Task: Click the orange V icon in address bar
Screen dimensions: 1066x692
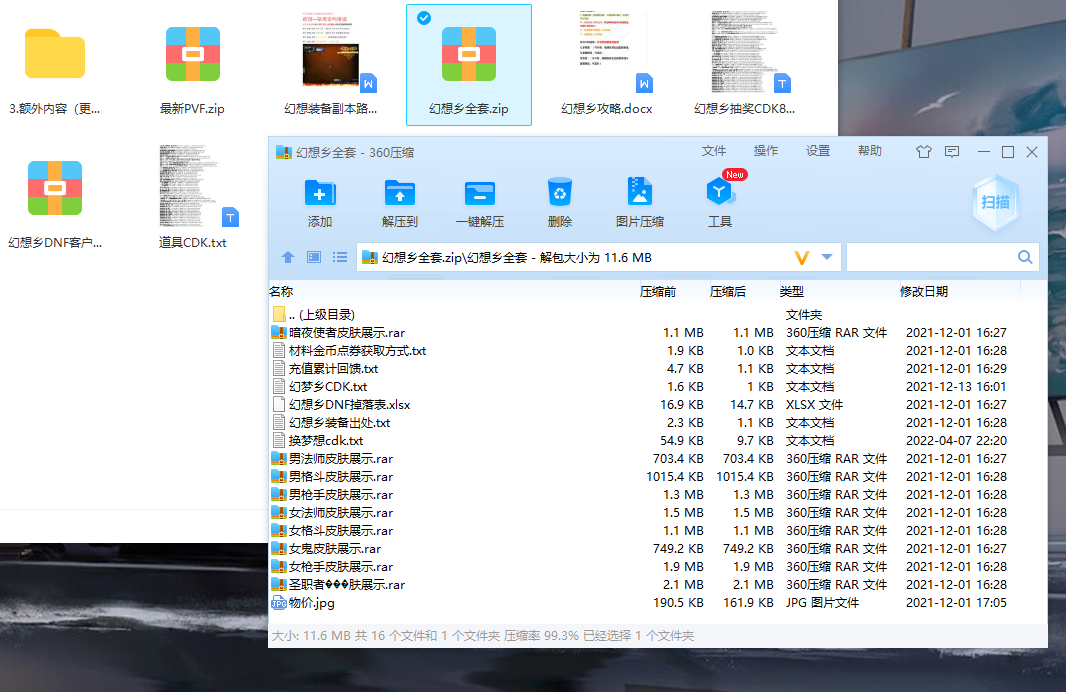Action: [802, 258]
